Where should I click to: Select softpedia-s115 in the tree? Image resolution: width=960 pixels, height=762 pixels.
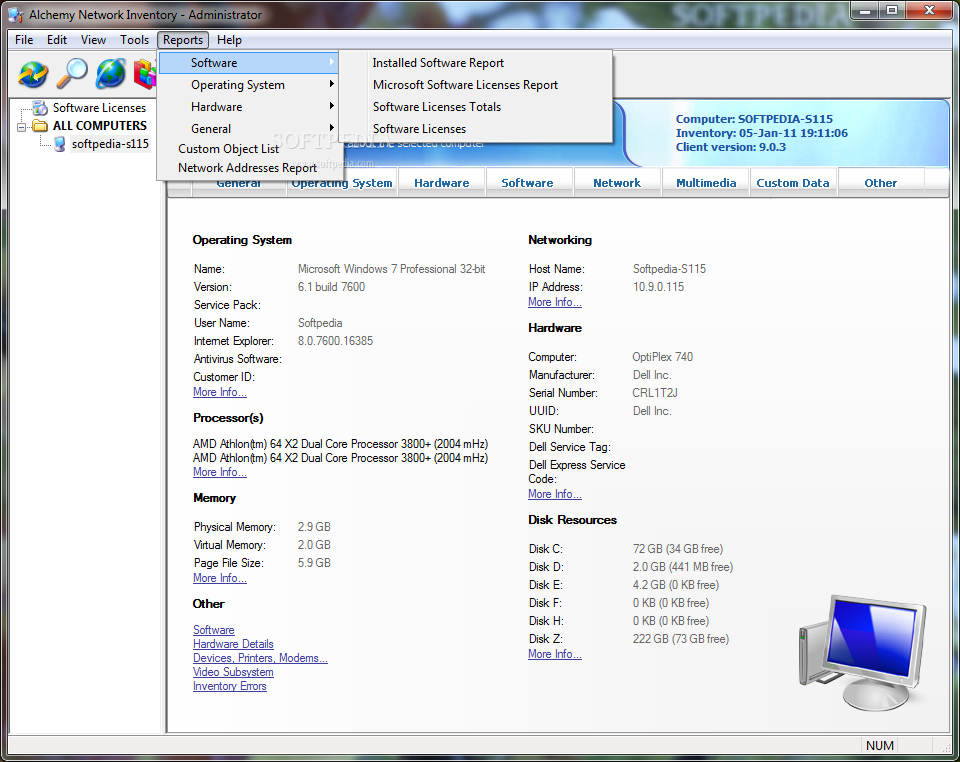(110, 144)
